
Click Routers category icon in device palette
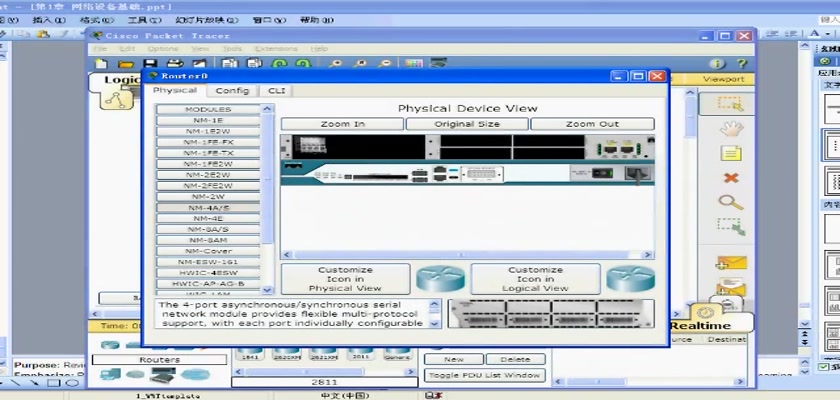tap(110, 345)
